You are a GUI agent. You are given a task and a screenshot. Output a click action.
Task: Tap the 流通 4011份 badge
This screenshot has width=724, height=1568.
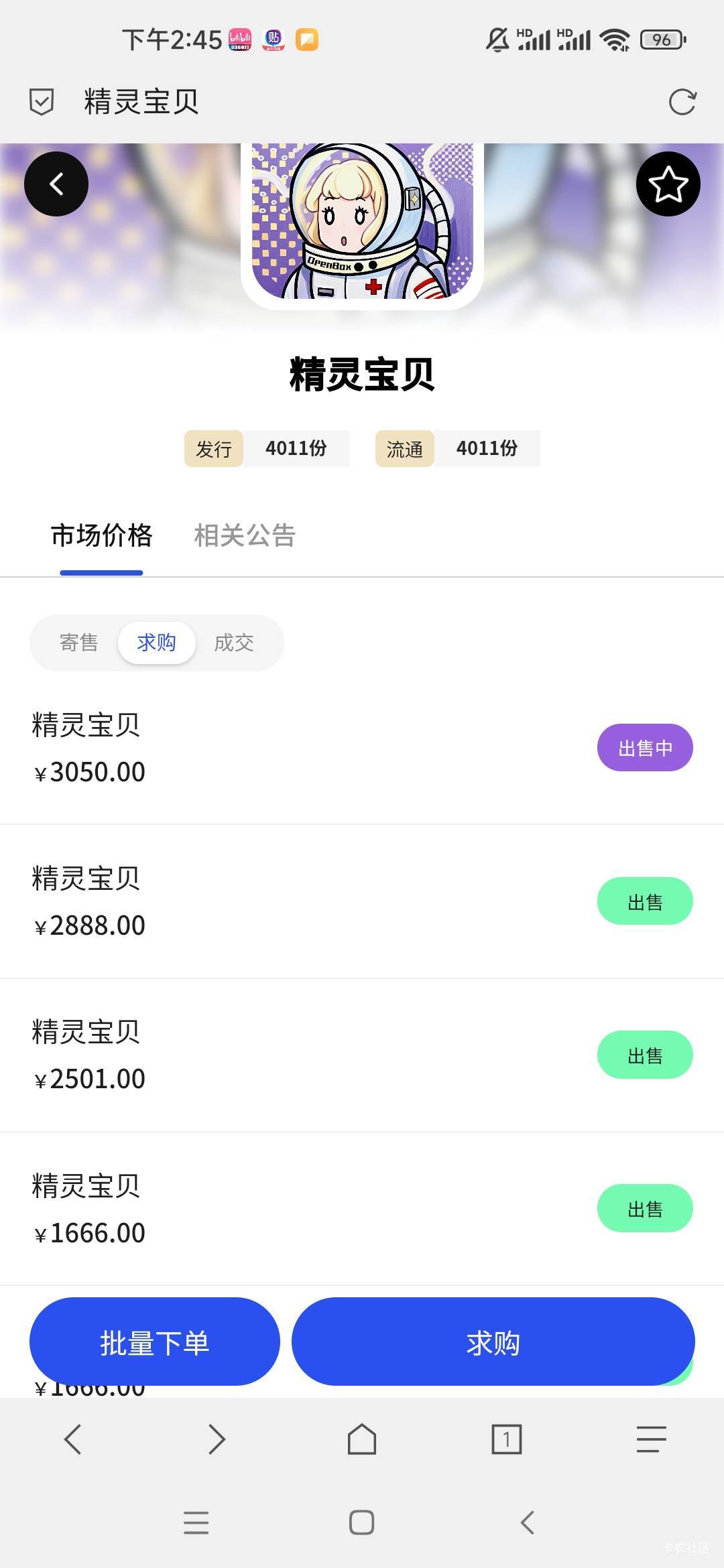pos(458,448)
